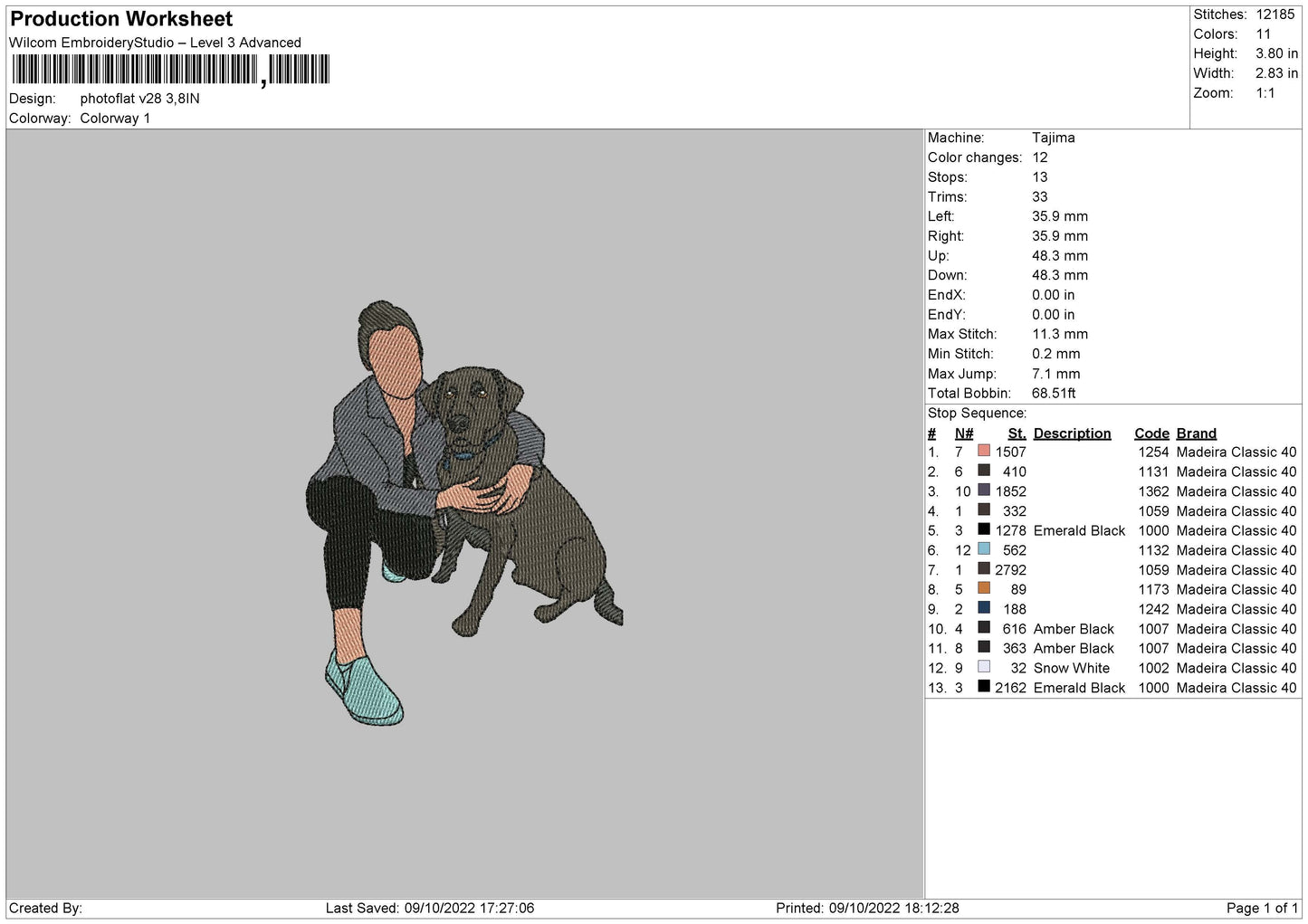Click the Total Bobbin value 68.51ft
The image size is (1308, 924).
[x=1054, y=394]
